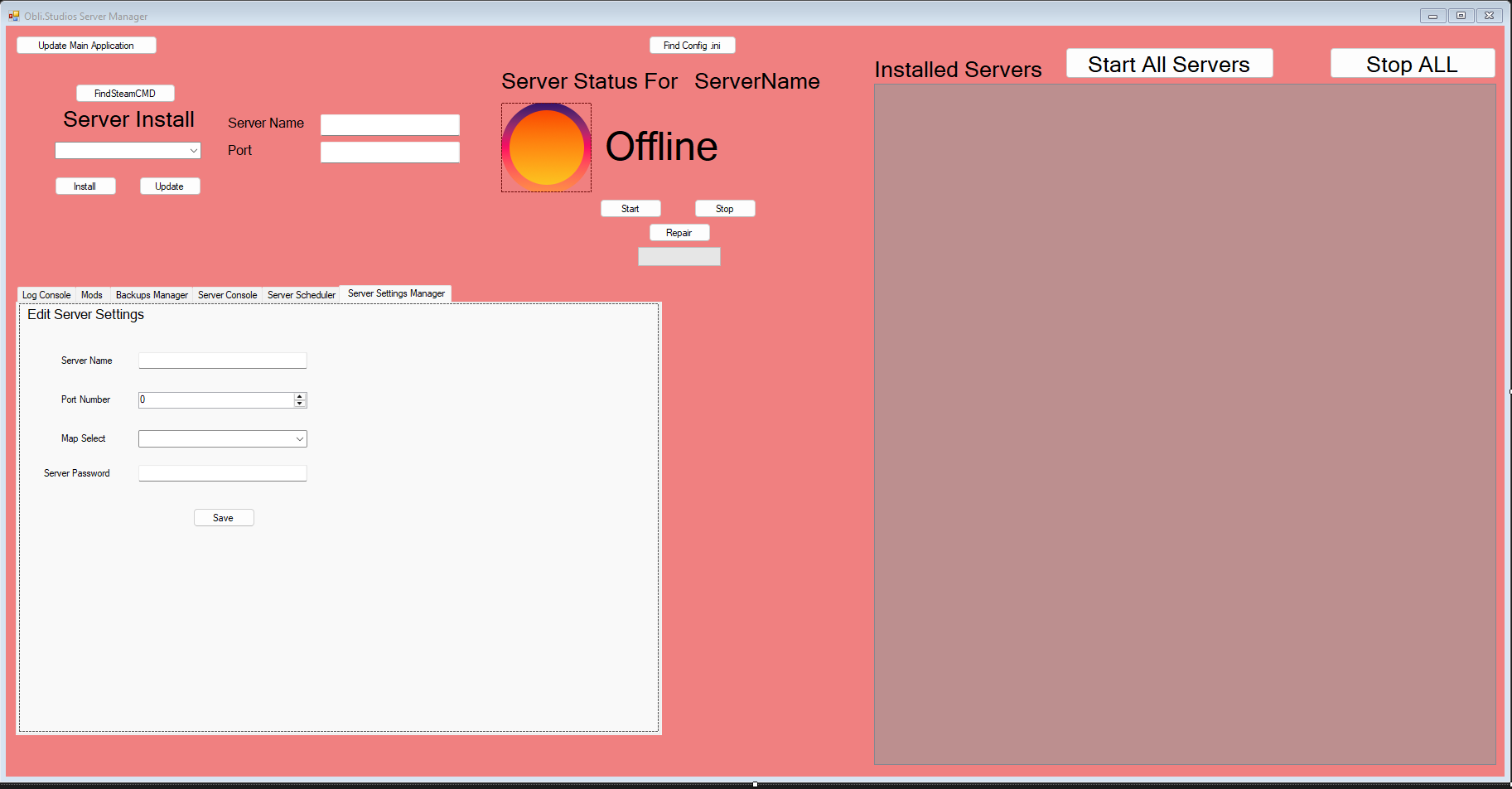The image size is (1512, 789).
Task: Increase Port Number using the up arrow
Action: 300,396
